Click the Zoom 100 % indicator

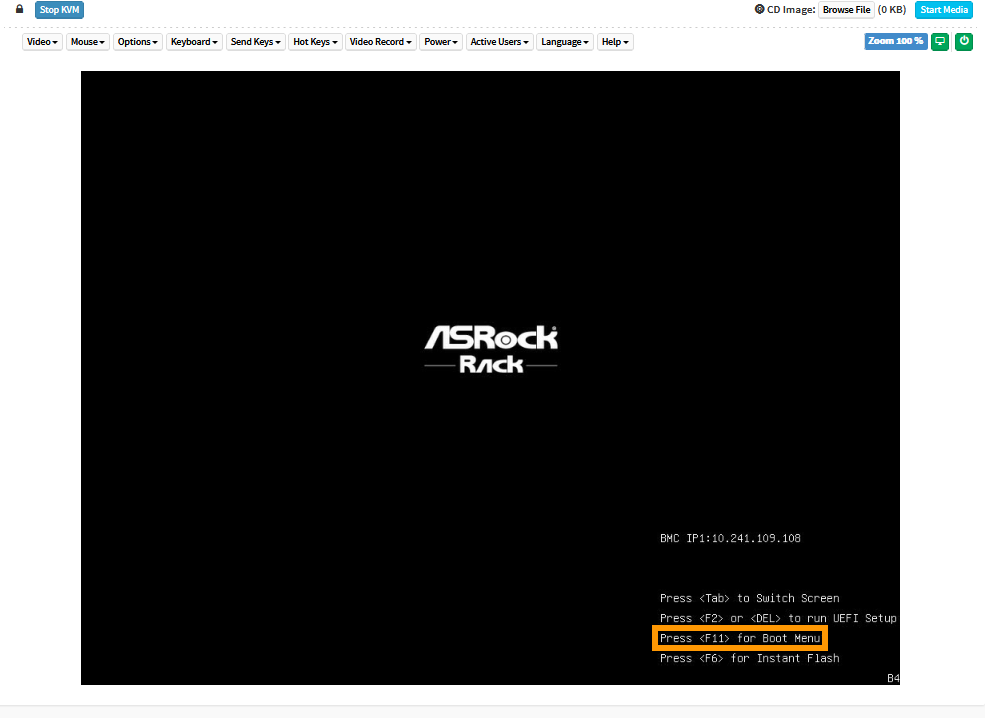(x=896, y=41)
